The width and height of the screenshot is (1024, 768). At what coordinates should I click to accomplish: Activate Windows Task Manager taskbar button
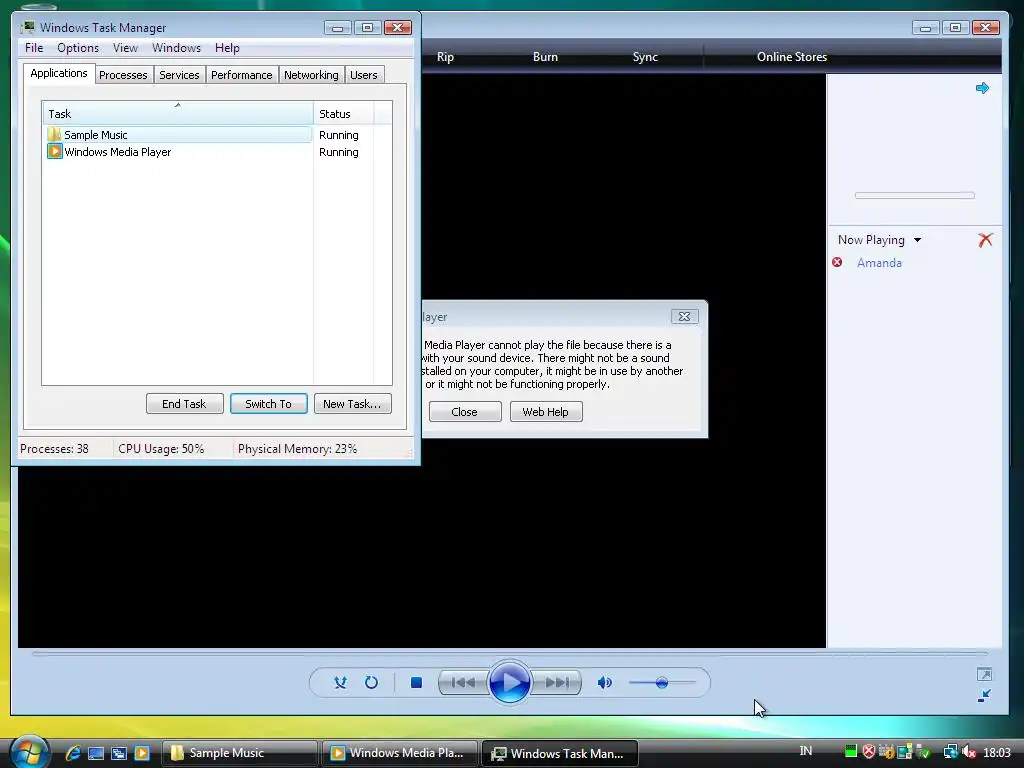point(559,753)
